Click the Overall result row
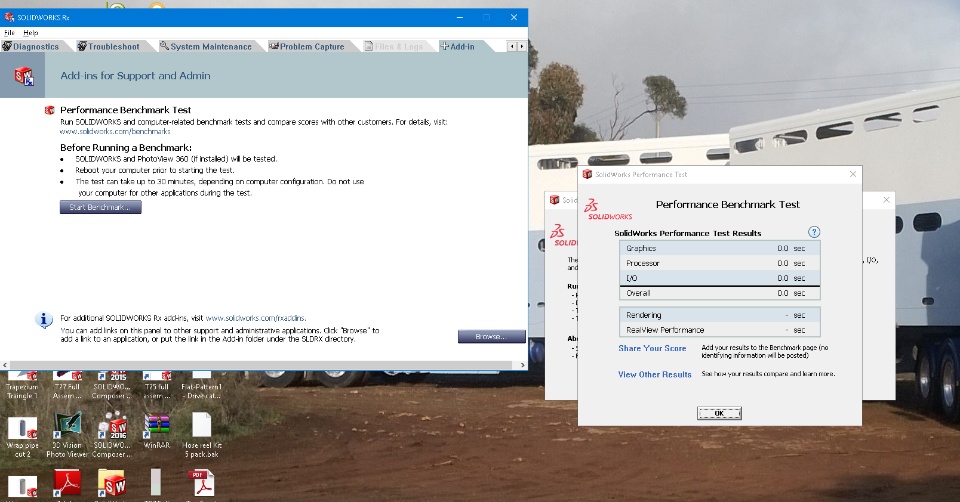The height and width of the screenshot is (502, 960). pyautogui.click(x=719, y=293)
